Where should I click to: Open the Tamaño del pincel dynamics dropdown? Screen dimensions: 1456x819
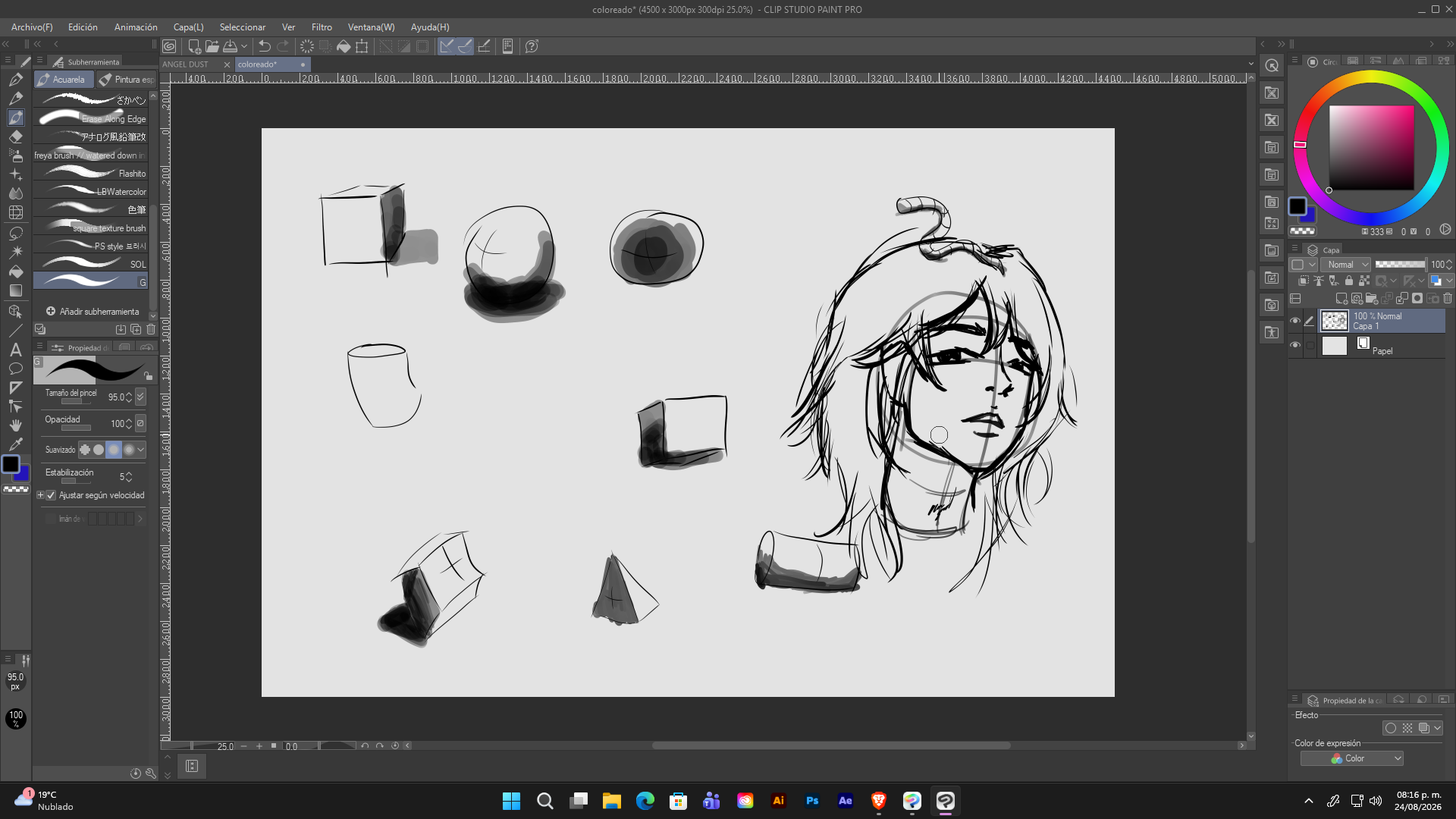(140, 397)
